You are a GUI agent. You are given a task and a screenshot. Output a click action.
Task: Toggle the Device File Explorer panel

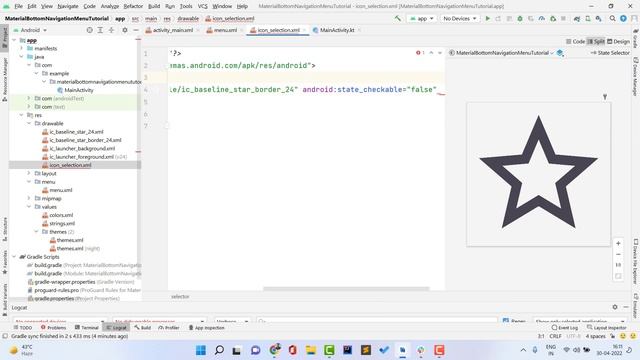(636, 262)
